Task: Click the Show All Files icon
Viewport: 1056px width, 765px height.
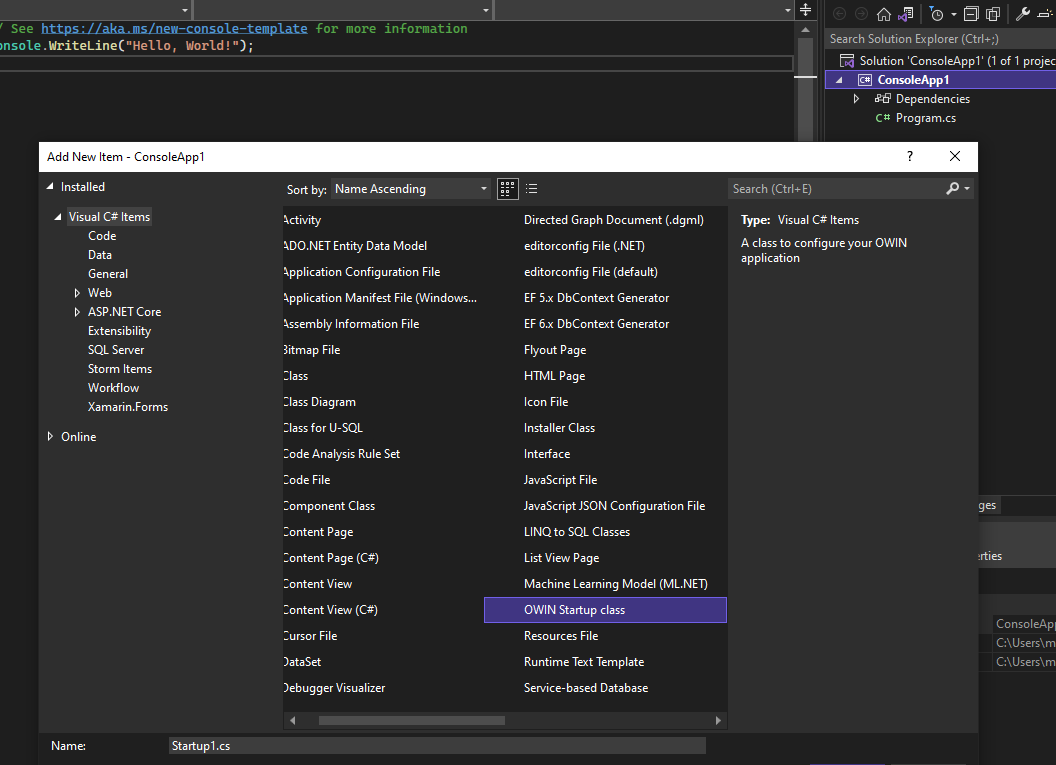Action: coord(993,14)
